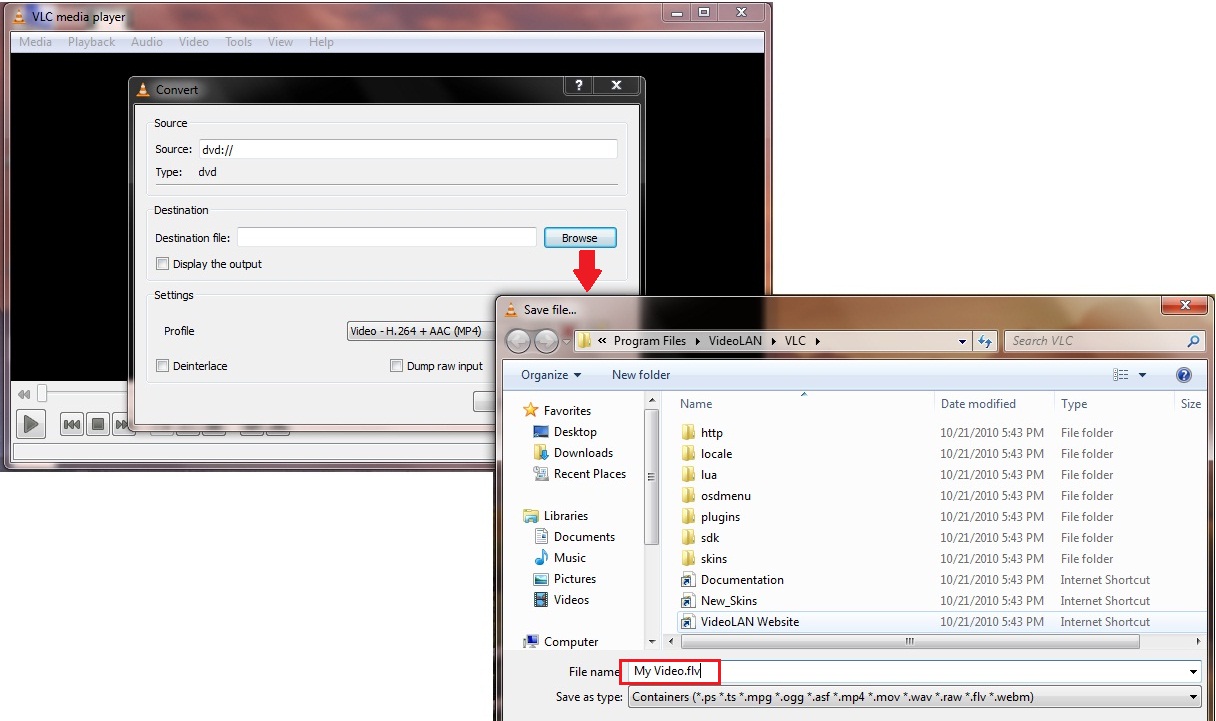Open the Video menu
Image resolution: width=1216 pixels, height=721 pixels.
[x=194, y=42]
